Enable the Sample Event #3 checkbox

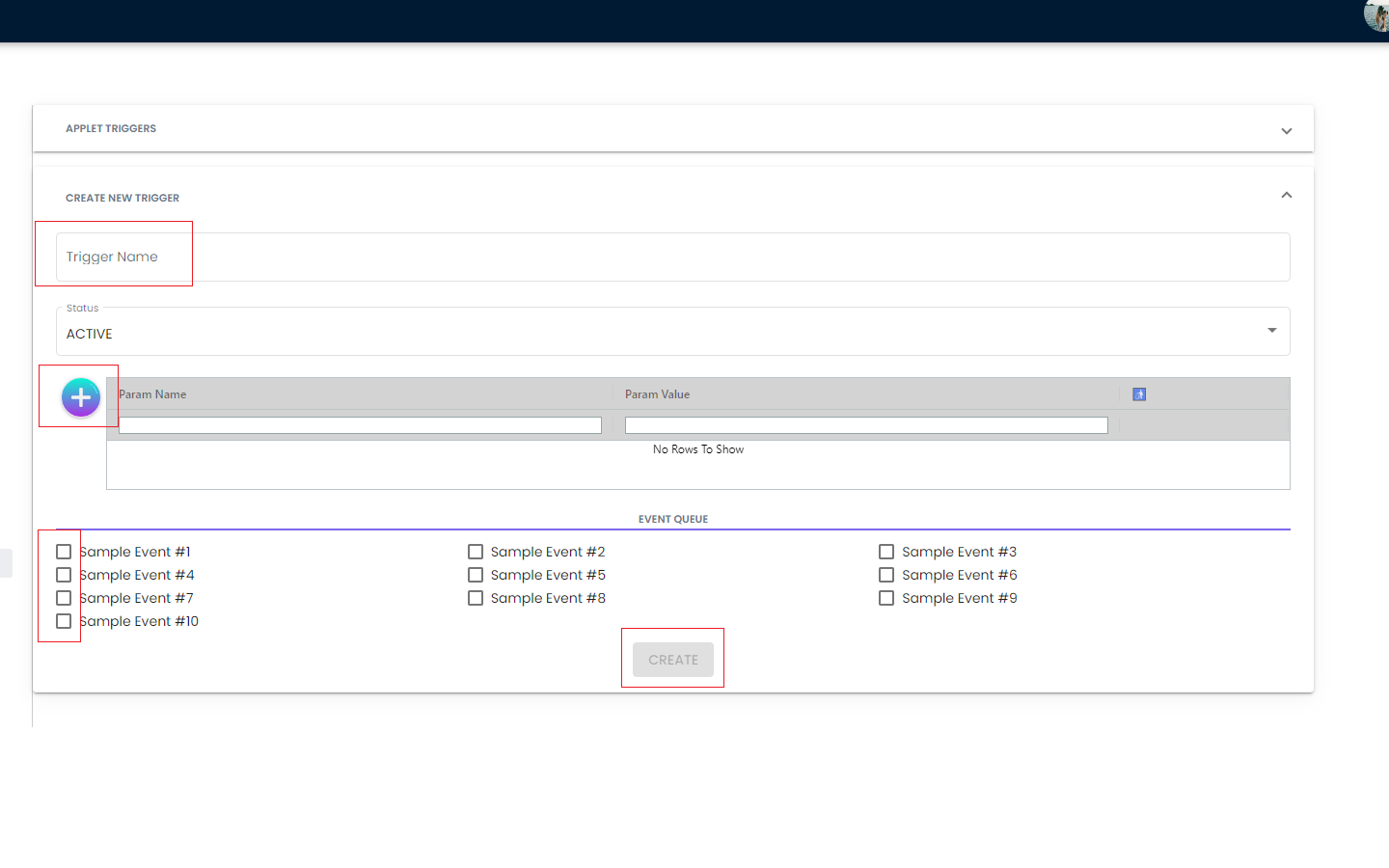pyautogui.click(x=886, y=552)
